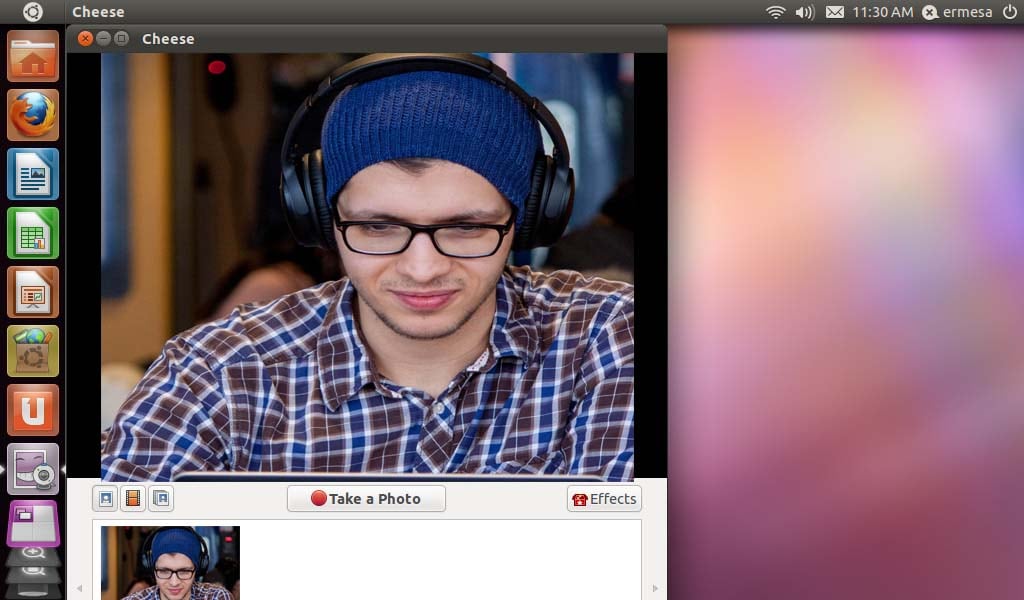Open the messaging mail indicator

[x=835, y=12]
